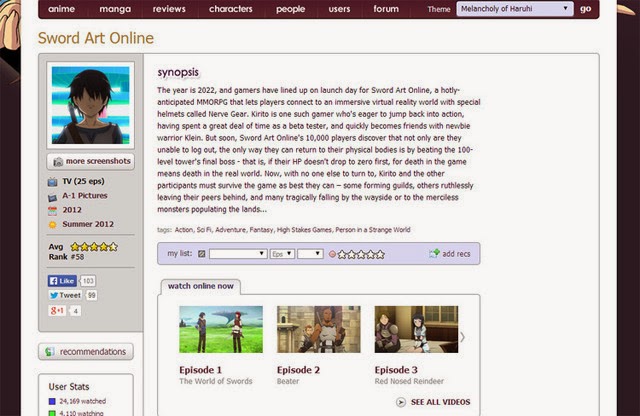Click the red clear rating icon
This screenshot has width=640, height=416.
pyautogui.click(x=332, y=254)
